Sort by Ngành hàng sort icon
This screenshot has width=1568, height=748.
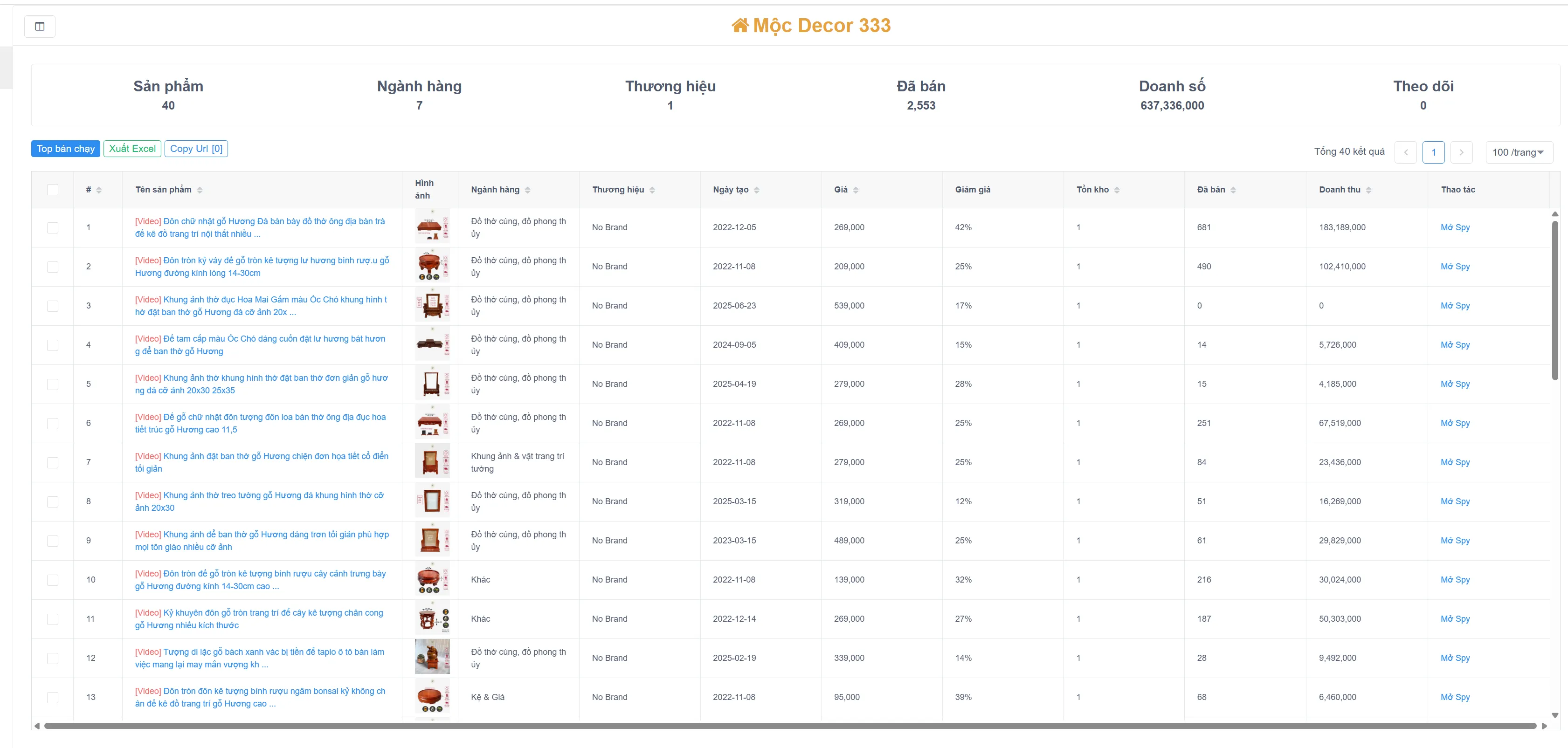pyautogui.click(x=527, y=190)
